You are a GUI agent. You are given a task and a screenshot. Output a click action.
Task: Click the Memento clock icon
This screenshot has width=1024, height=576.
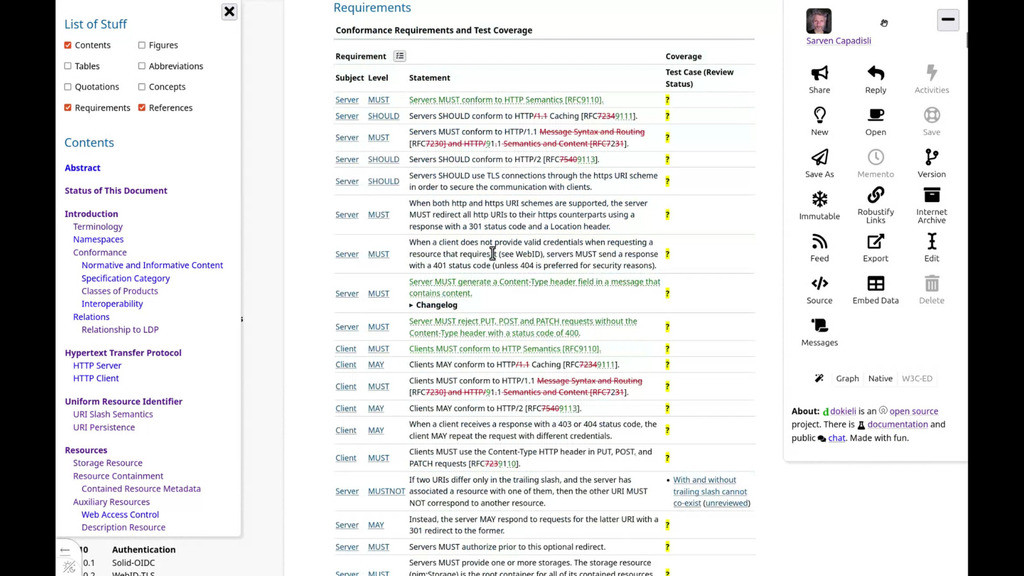[x=875, y=157]
